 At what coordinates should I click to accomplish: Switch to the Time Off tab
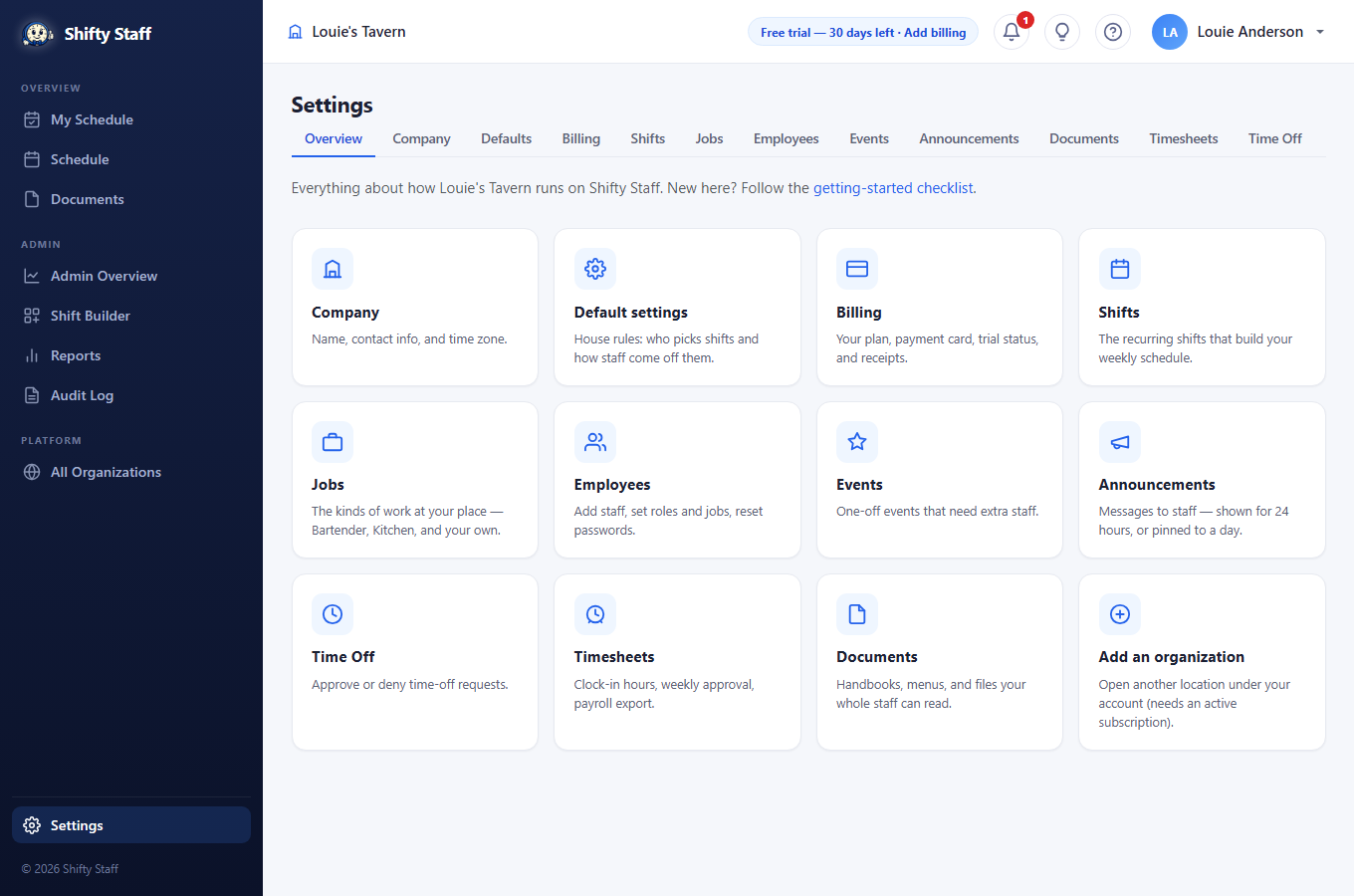point(1275,138)
